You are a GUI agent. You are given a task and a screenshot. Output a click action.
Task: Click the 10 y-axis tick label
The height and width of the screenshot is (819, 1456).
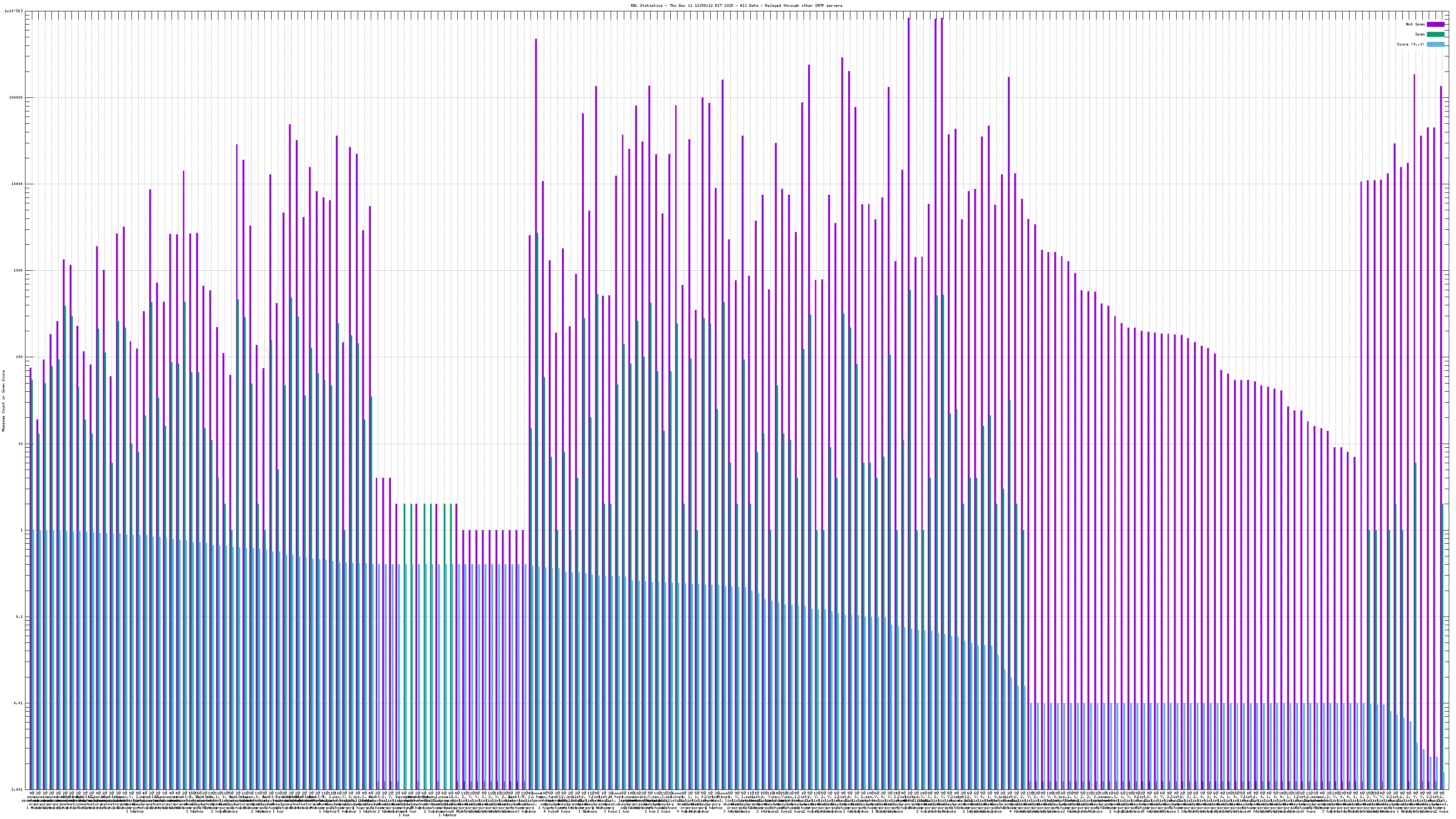[20, 444]
